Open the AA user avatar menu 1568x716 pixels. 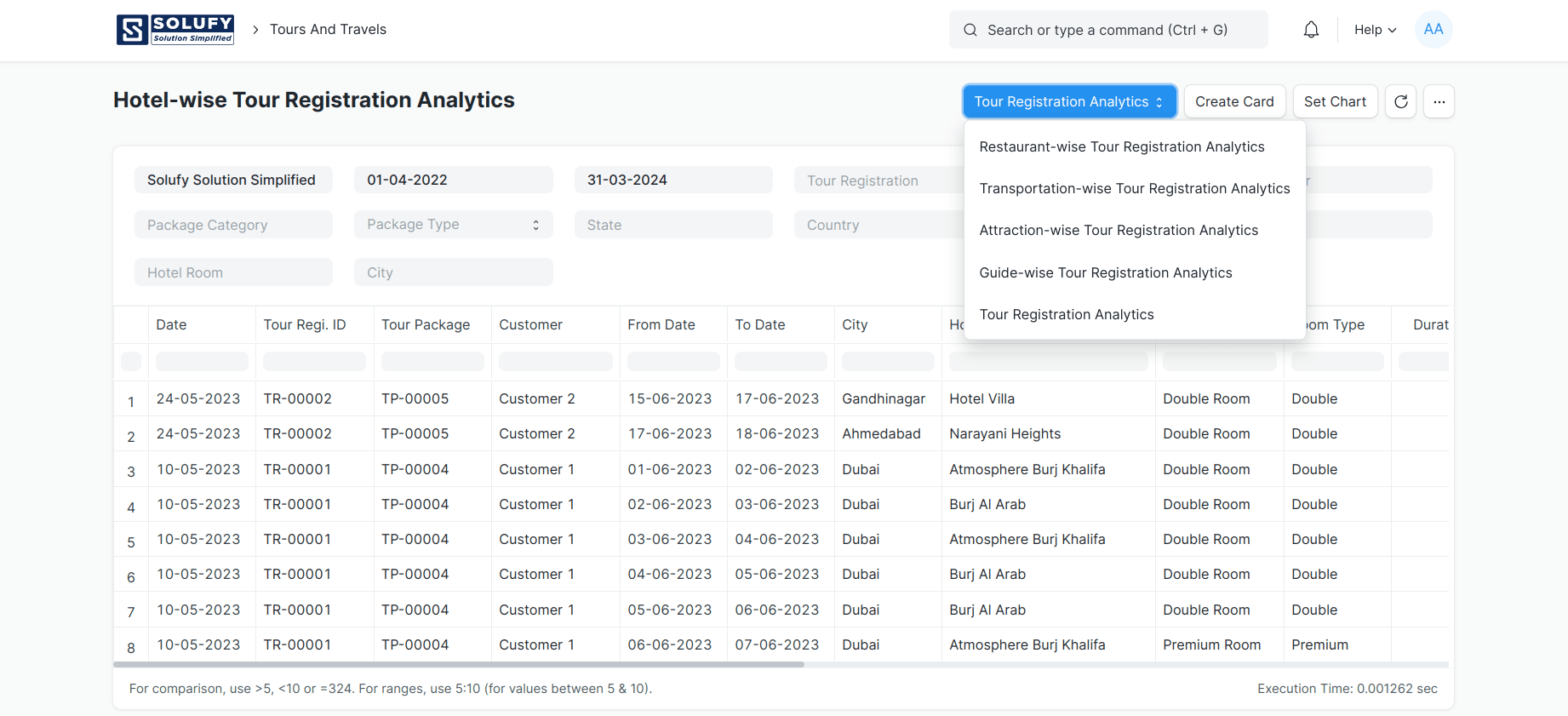coord(1434,30)
